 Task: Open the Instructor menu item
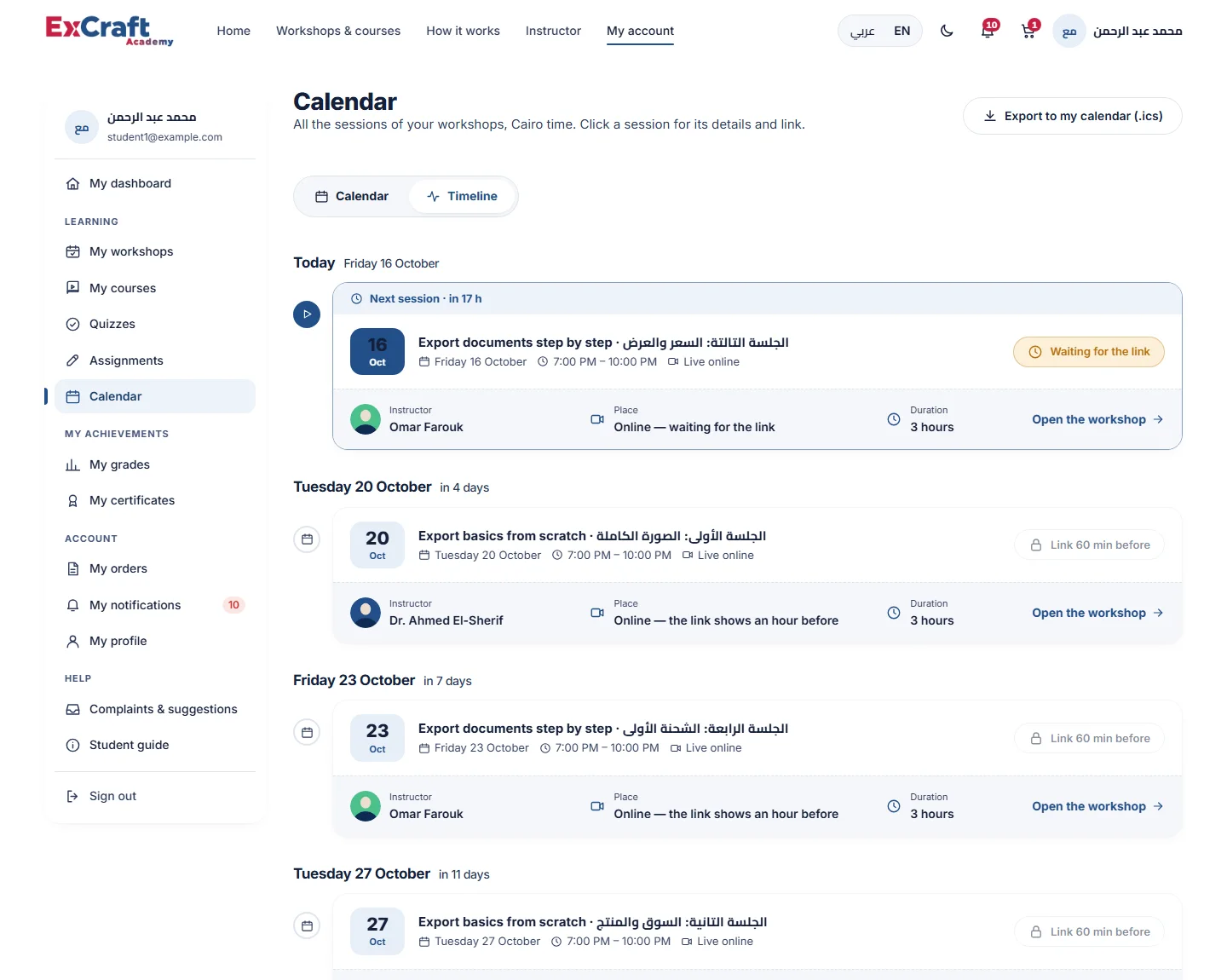[x=553, y=31]
